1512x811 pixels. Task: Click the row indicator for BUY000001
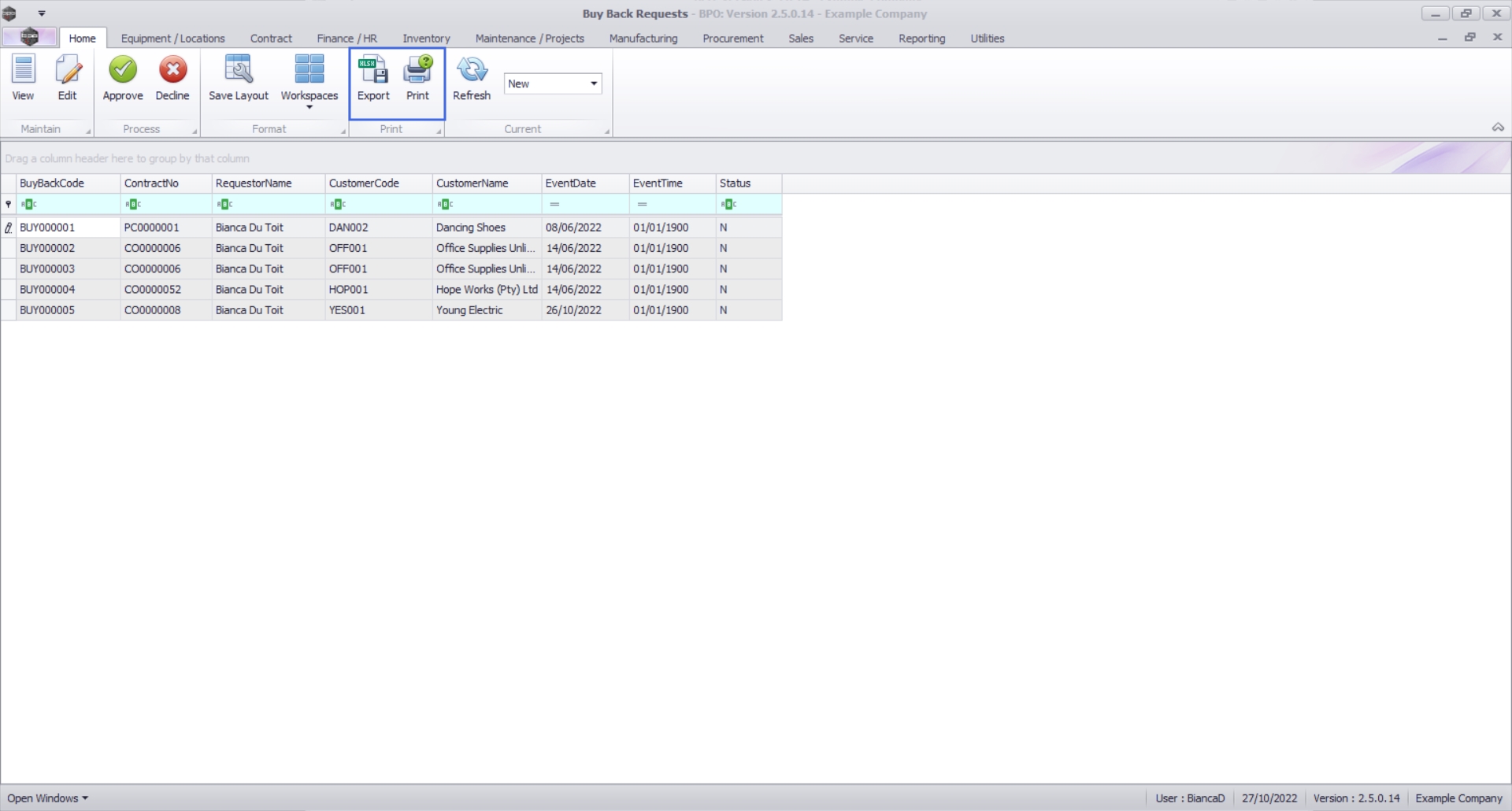(x=9, y=228)
